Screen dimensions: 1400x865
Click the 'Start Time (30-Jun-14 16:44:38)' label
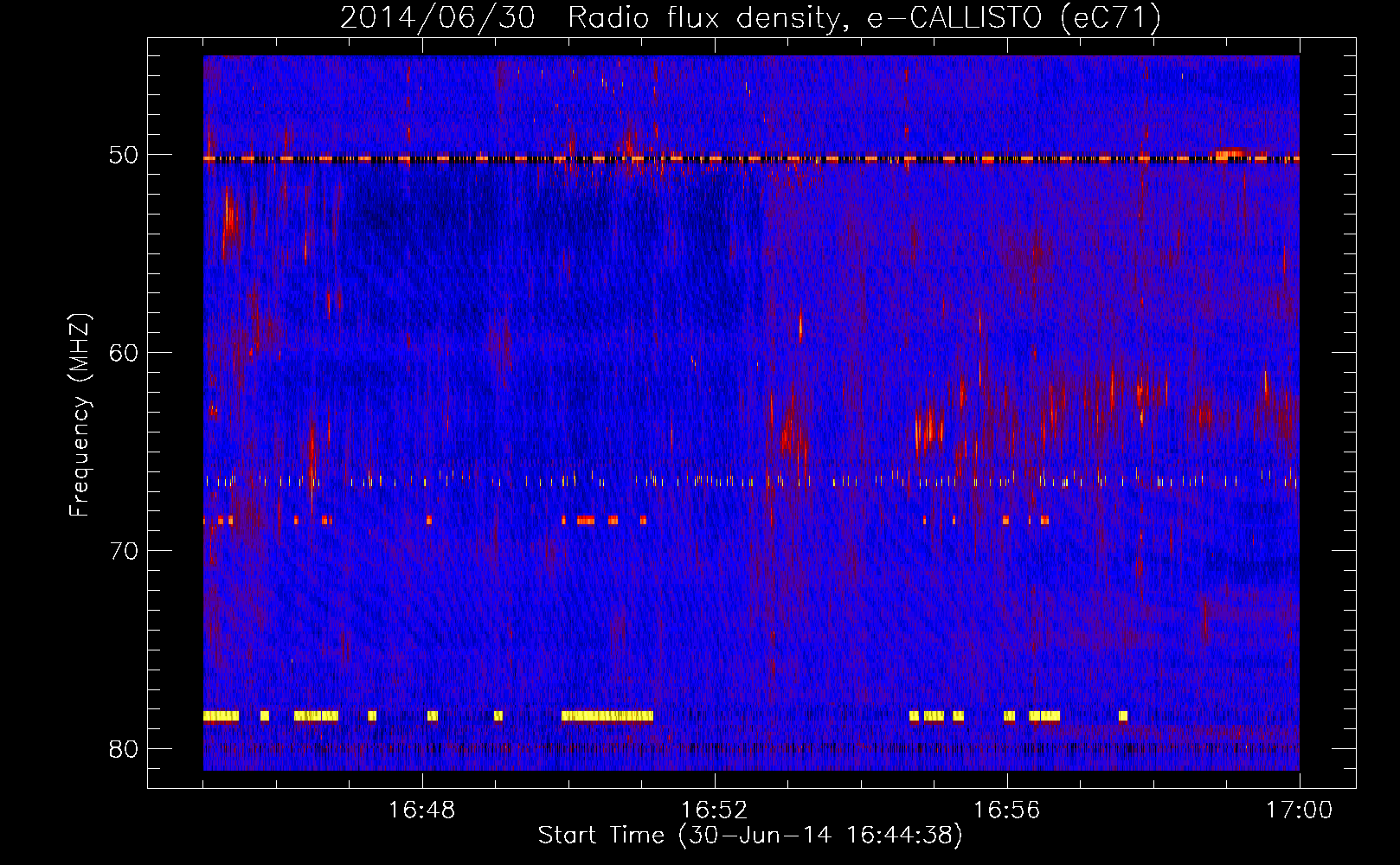[750, 836]
